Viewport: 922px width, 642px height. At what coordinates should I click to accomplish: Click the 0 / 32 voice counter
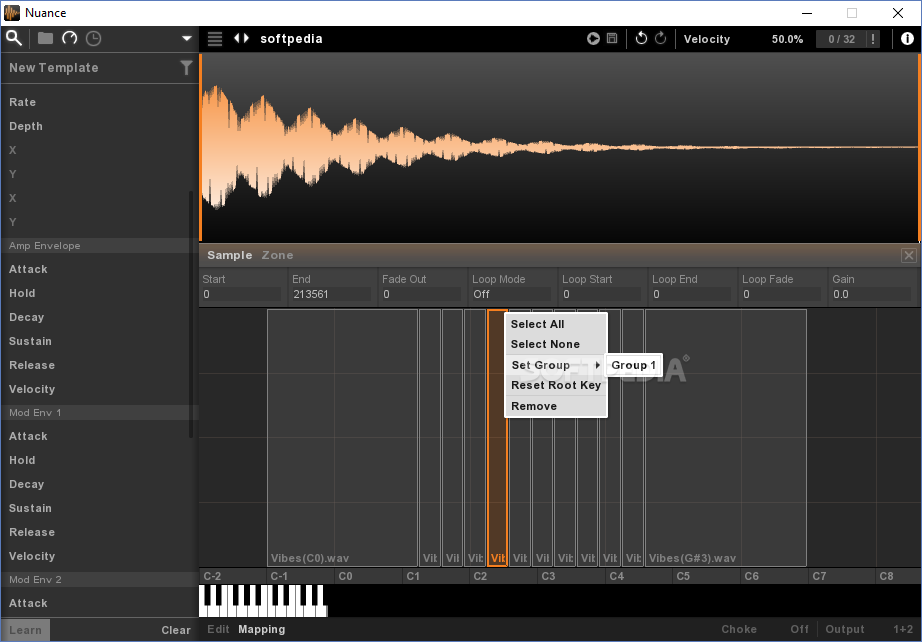841,39
